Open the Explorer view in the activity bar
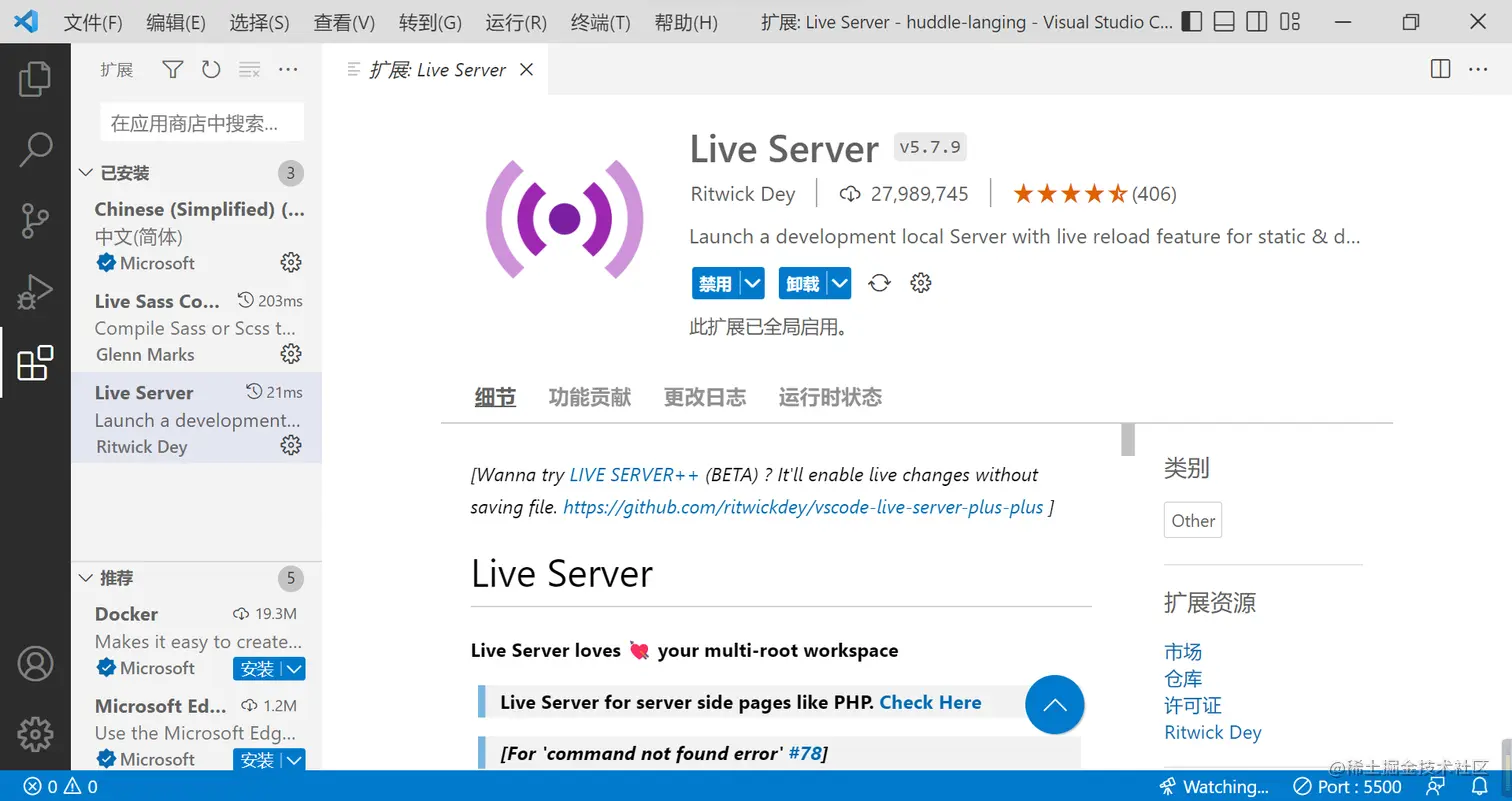This screenshot has height=801, width=1512. [x=36, y=79]
